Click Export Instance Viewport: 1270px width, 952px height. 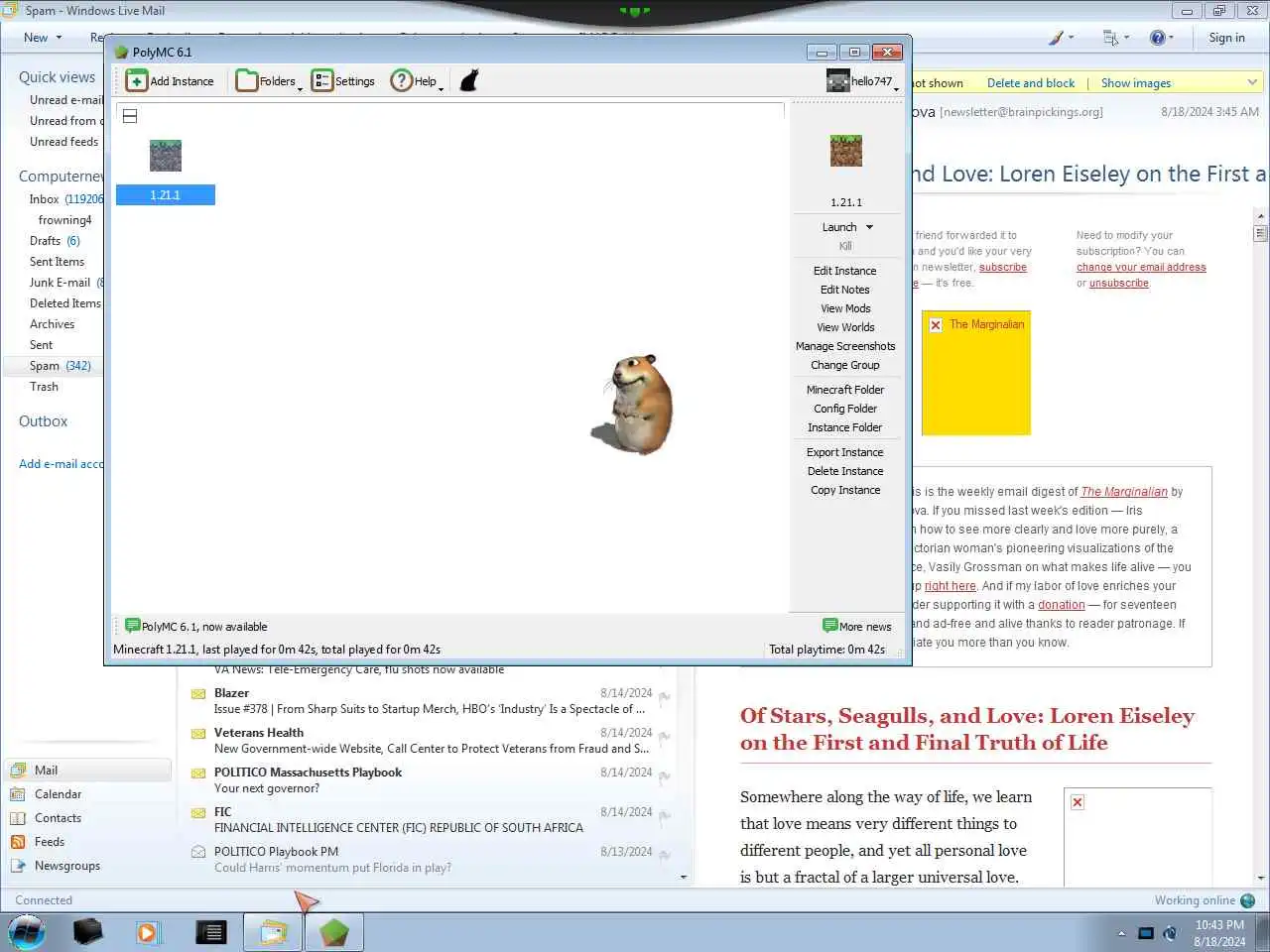coord(845,452)
